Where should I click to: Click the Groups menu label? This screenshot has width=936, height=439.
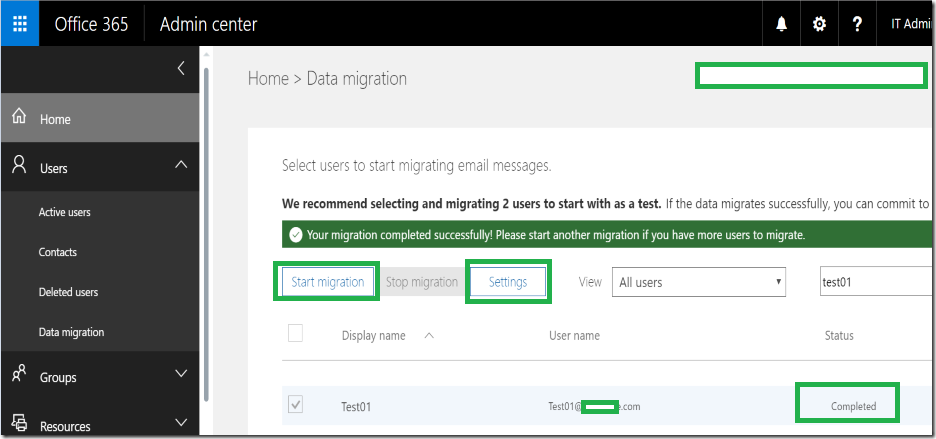click(58, 377)
